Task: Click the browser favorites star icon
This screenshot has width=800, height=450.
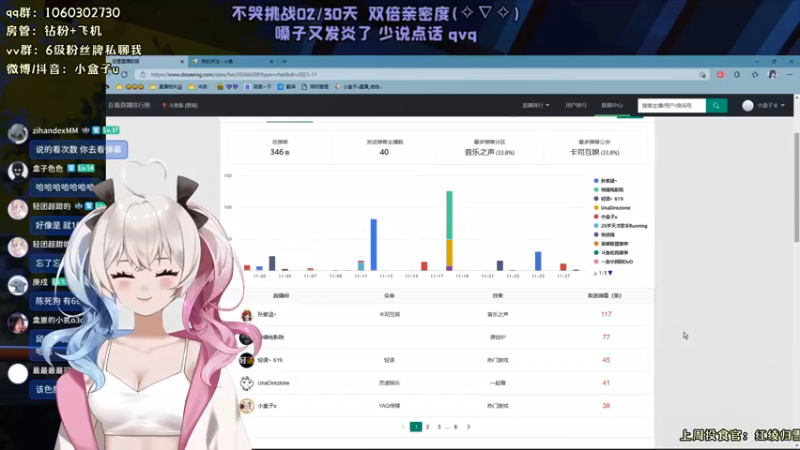Action: (755, 74)
